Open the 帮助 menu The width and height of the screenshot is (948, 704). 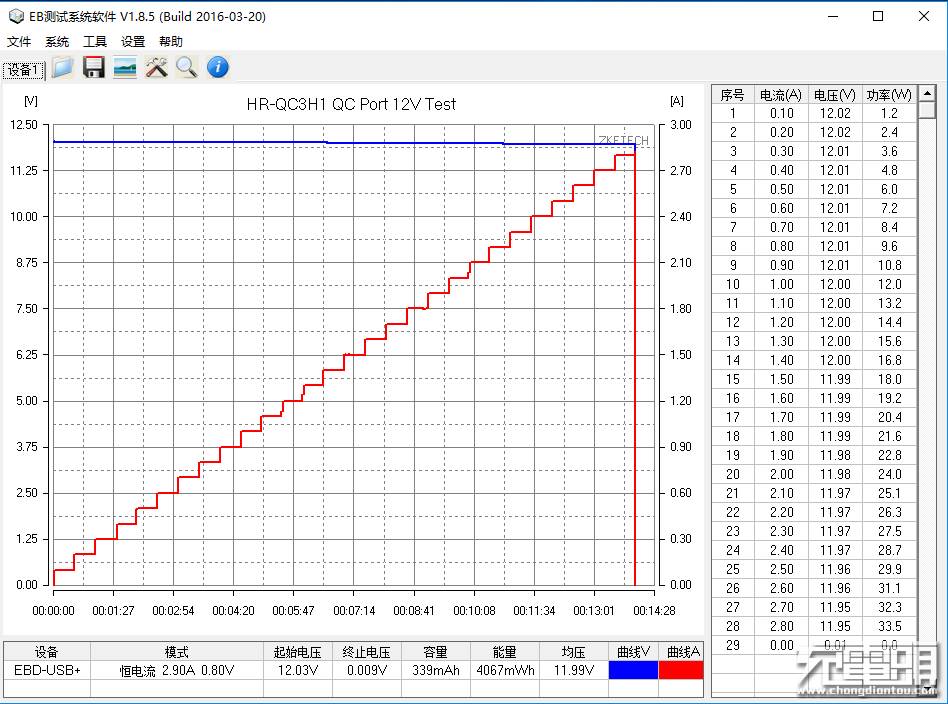171,42
